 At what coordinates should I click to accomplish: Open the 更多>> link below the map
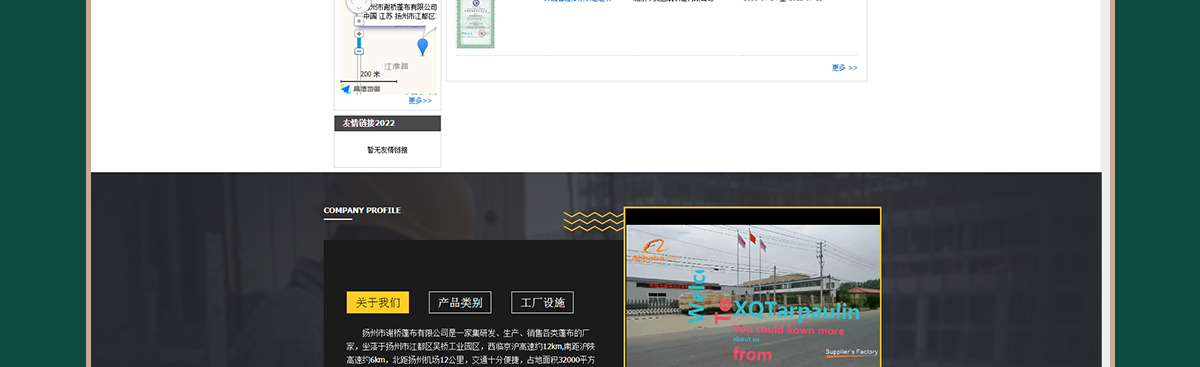point(420,101)
